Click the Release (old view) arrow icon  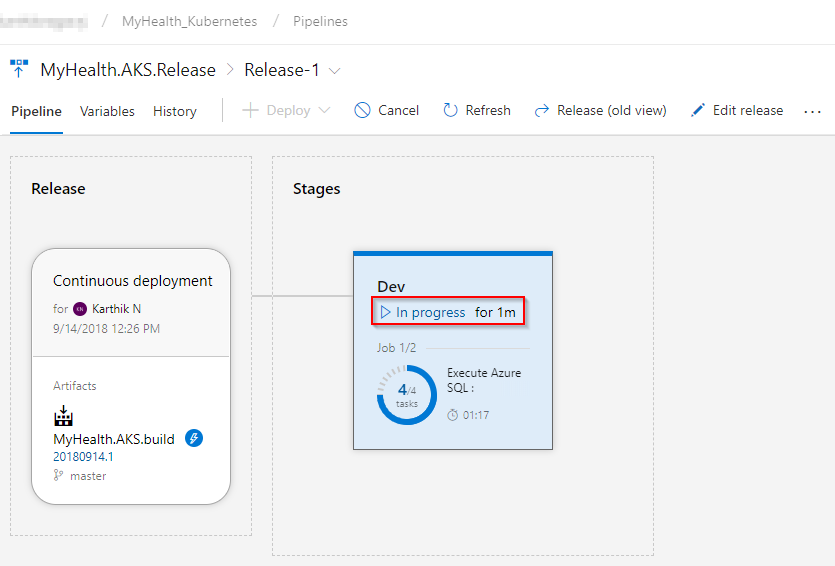542,110
